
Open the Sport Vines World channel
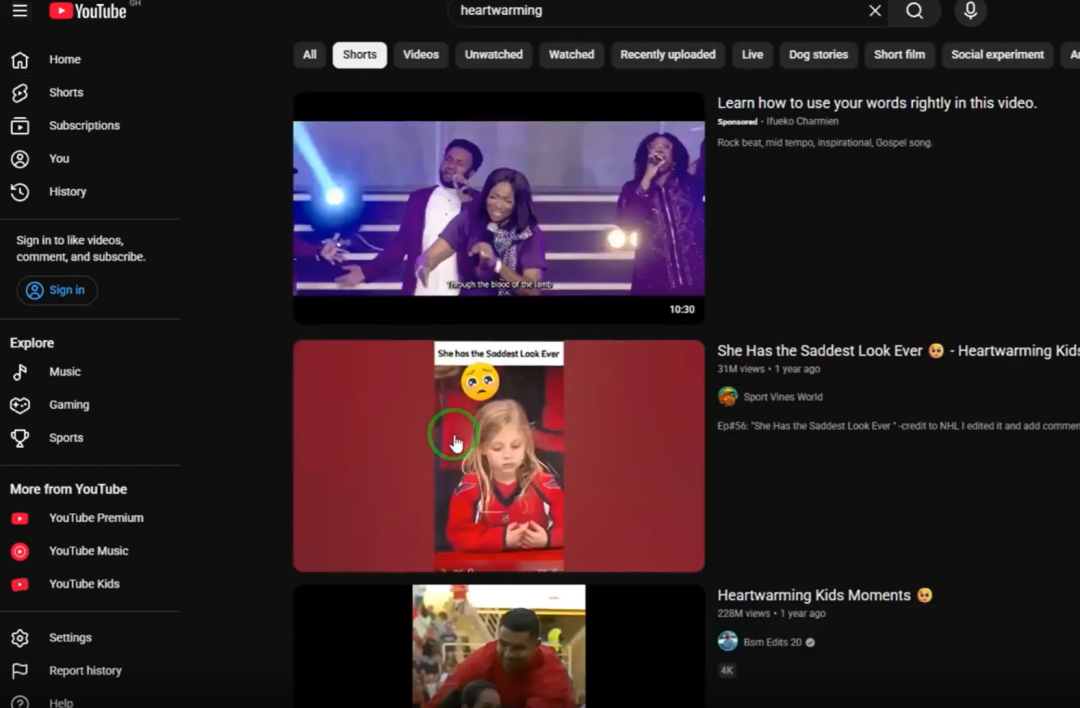(782, 397)
